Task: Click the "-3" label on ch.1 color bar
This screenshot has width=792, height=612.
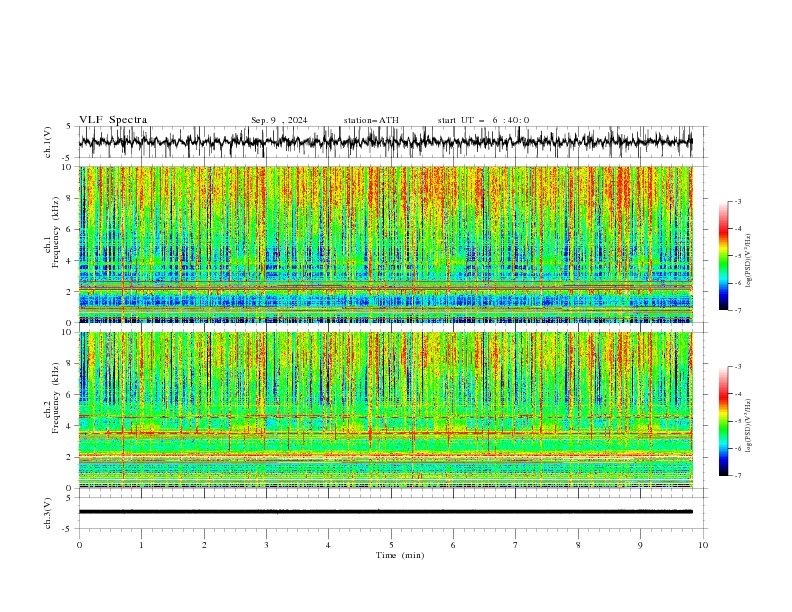Action: [x=737, y=201]
